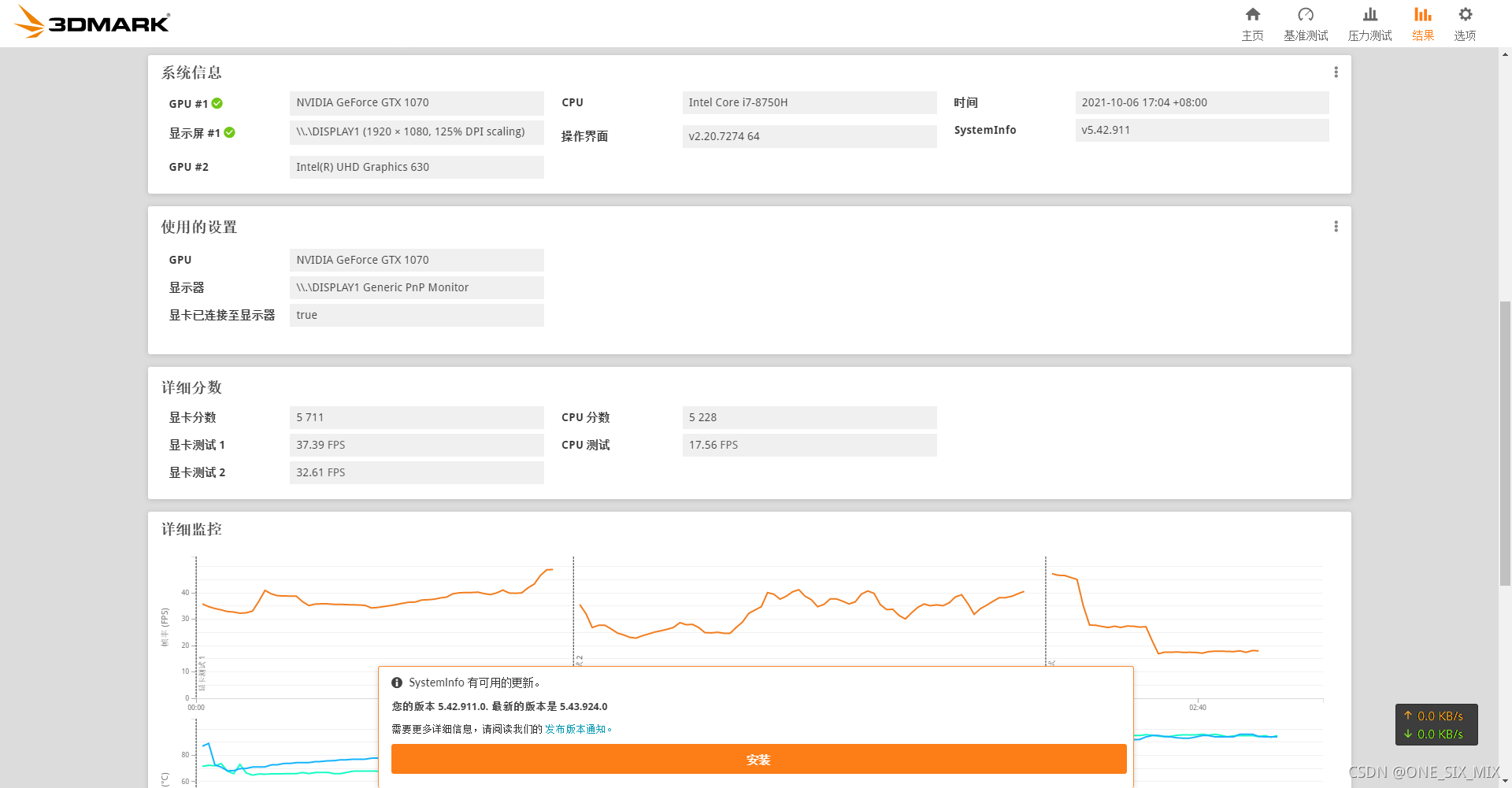
Task: Click the 32.61 FPS graphics test 2 value
Action: [x=417, y=472]
